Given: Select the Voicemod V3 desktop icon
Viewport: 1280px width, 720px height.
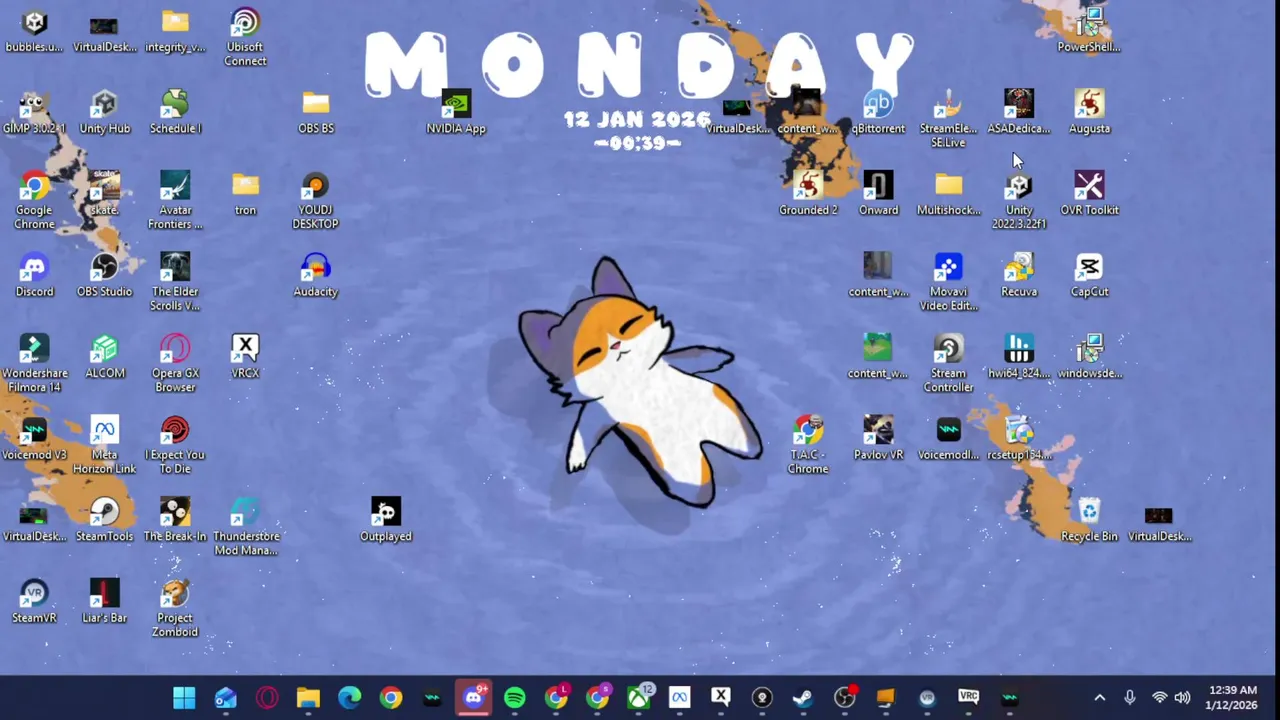Looking at the screenshot, I should (x=34, y=439).
